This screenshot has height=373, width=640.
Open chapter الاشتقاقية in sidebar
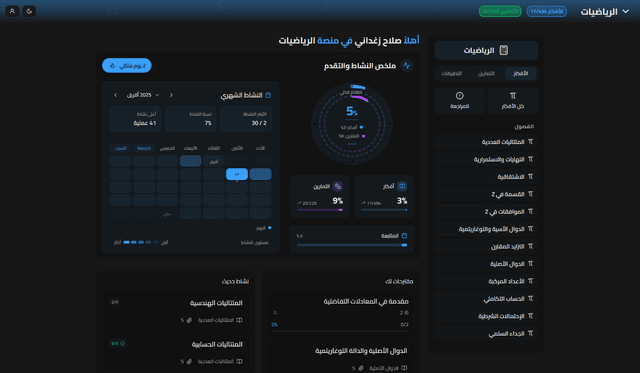[486, 177]
